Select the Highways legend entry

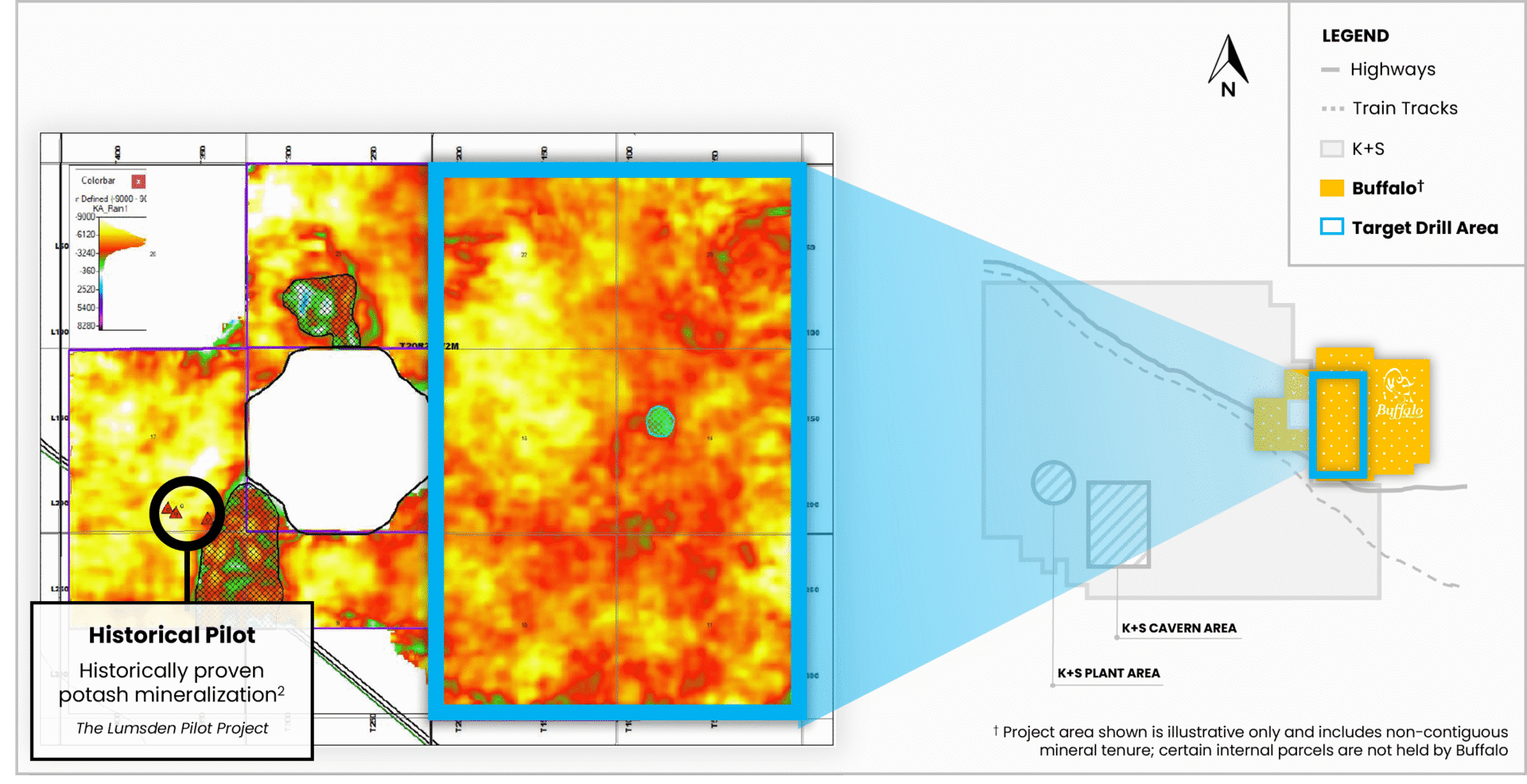pyautogui.click(x=1392, y=70)
